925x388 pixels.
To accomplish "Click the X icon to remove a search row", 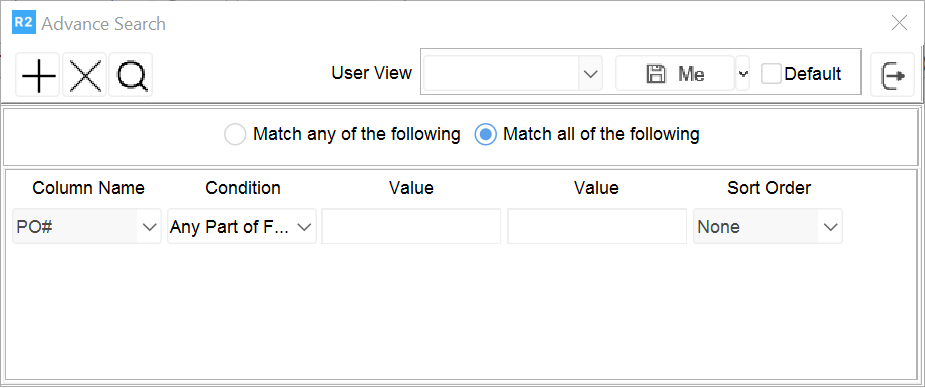I will [x=85, y=75].
